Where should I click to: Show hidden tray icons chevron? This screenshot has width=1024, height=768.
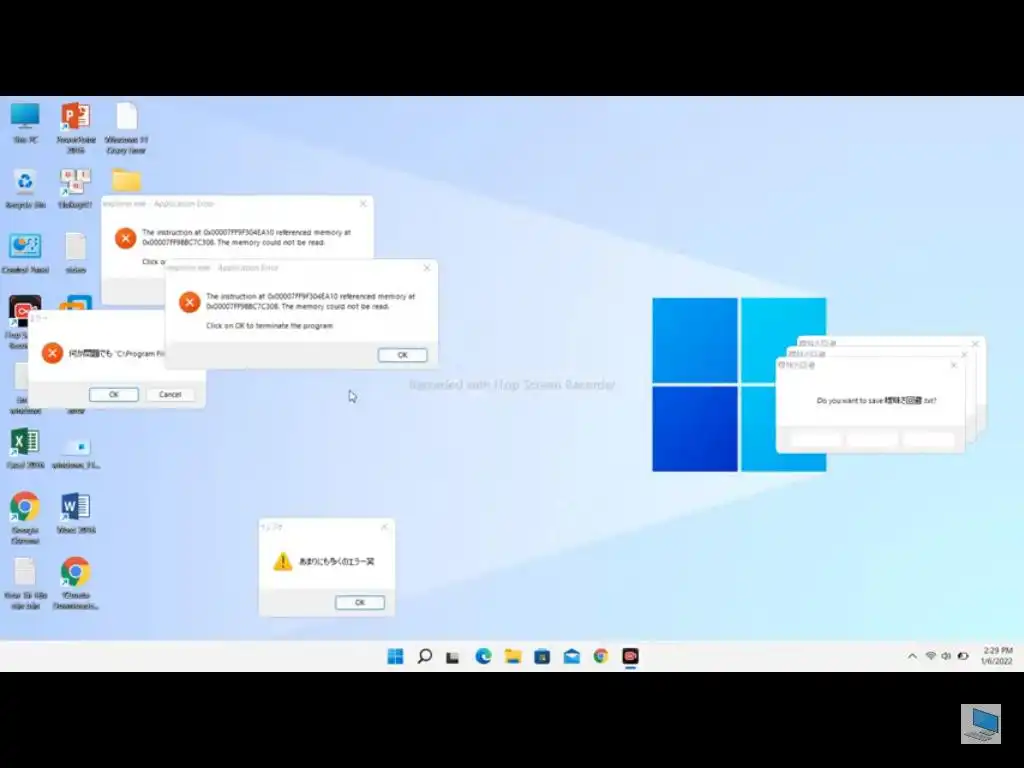(x=912, y=656)
